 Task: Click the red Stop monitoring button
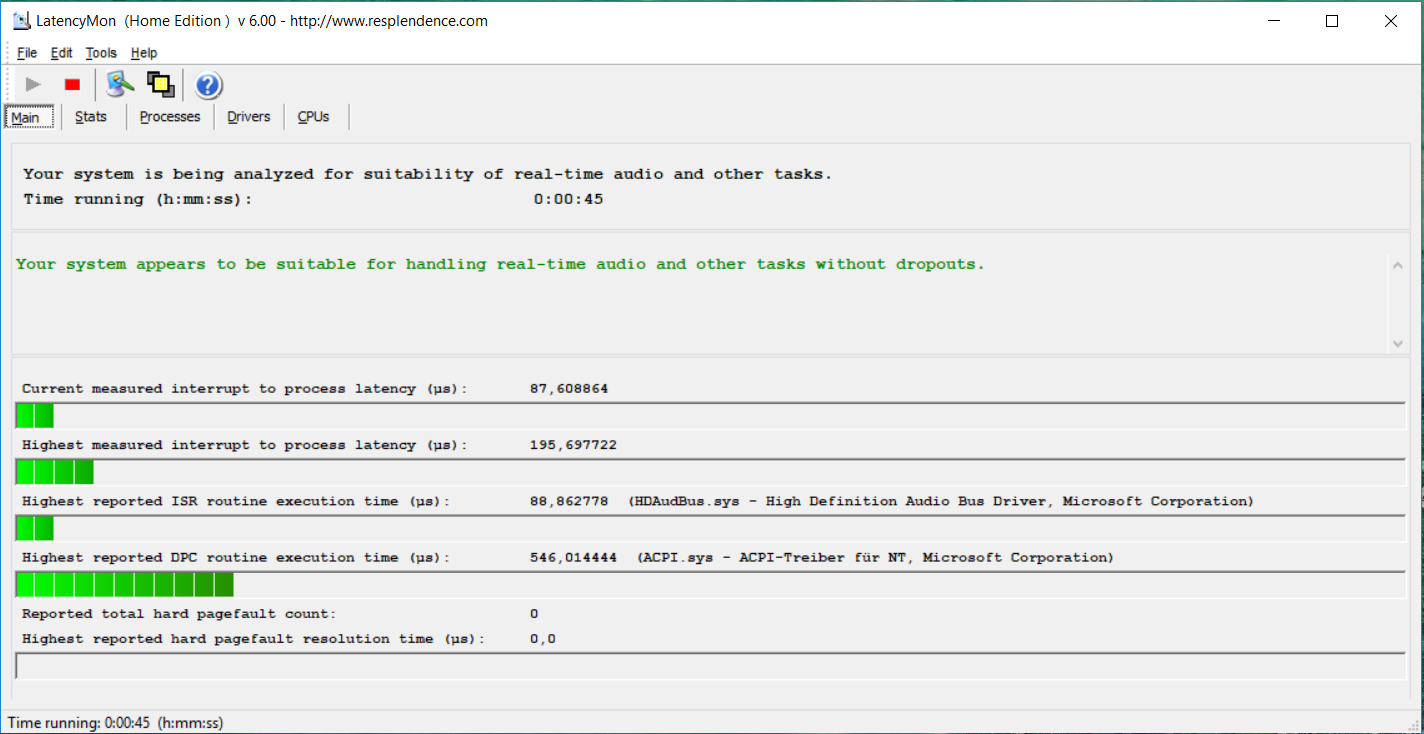tap(72, 85)
